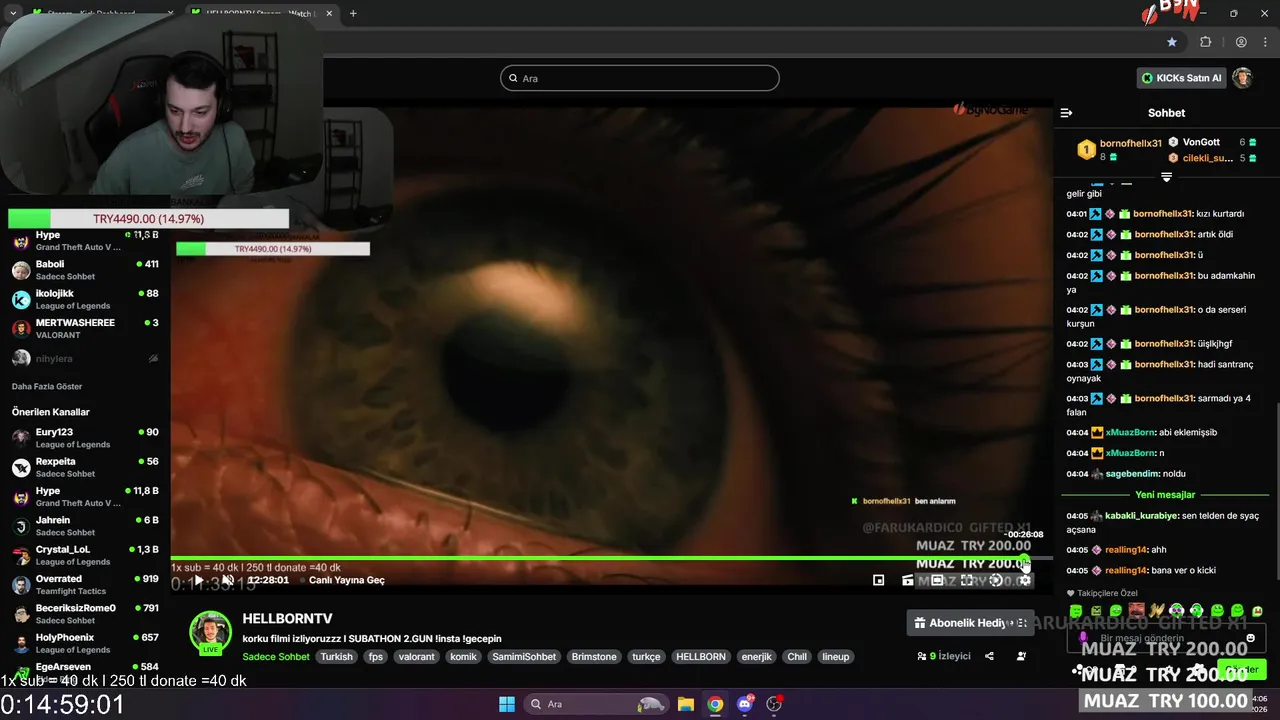
Task: Select the komik tag
Action: point(463,657)
